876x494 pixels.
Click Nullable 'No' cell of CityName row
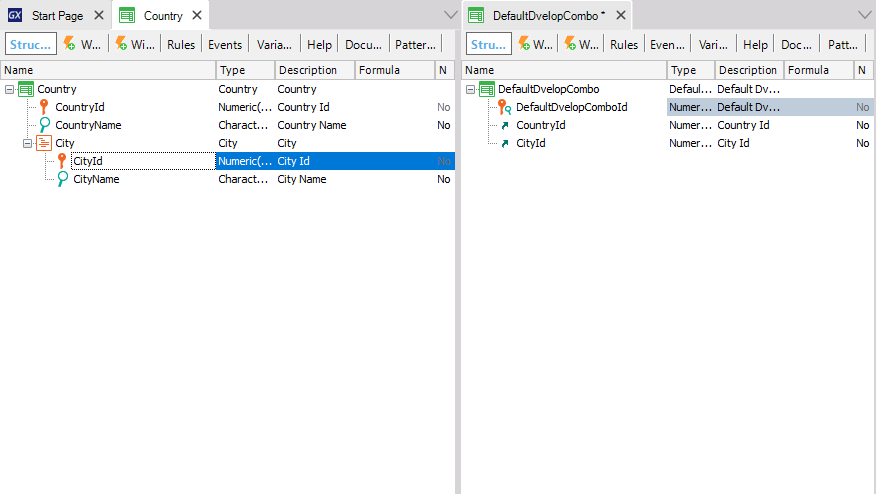pyautogui.click(x=444, y=179)
